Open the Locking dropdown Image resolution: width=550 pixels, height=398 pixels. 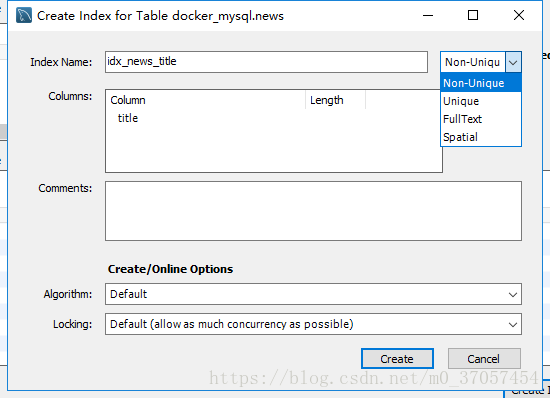tap(313, 324)
